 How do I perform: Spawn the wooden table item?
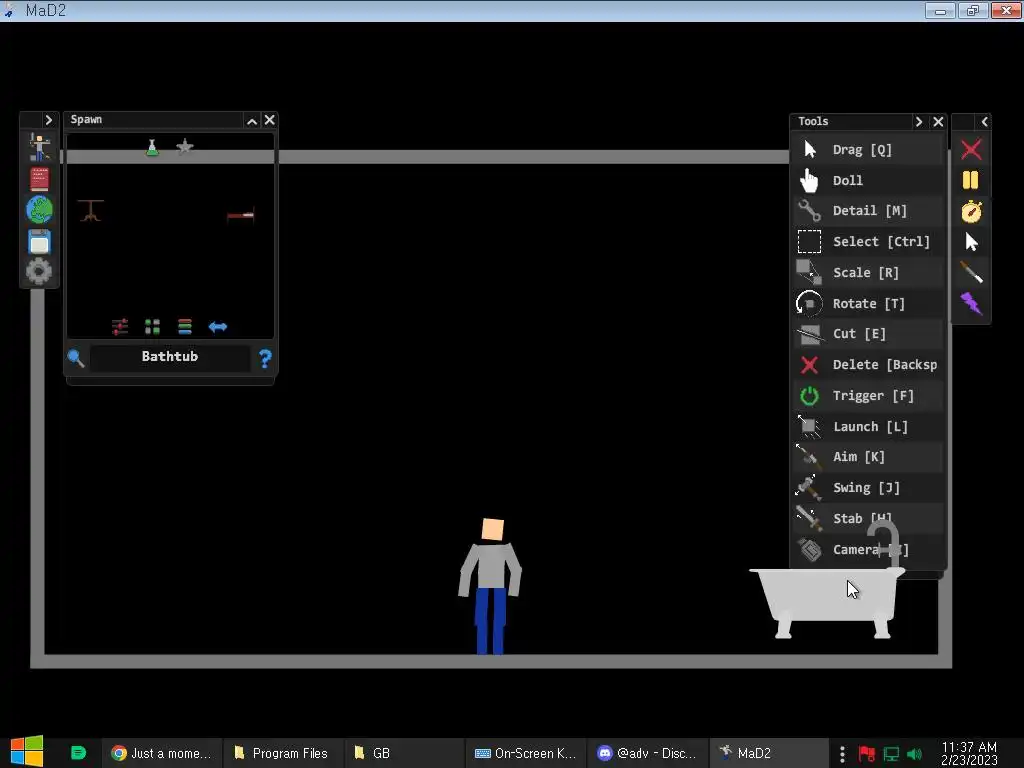coord(90,210)
